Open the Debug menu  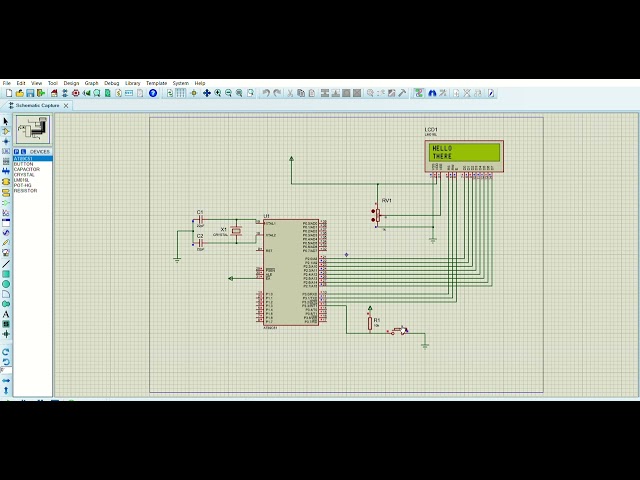click(111, 83)
